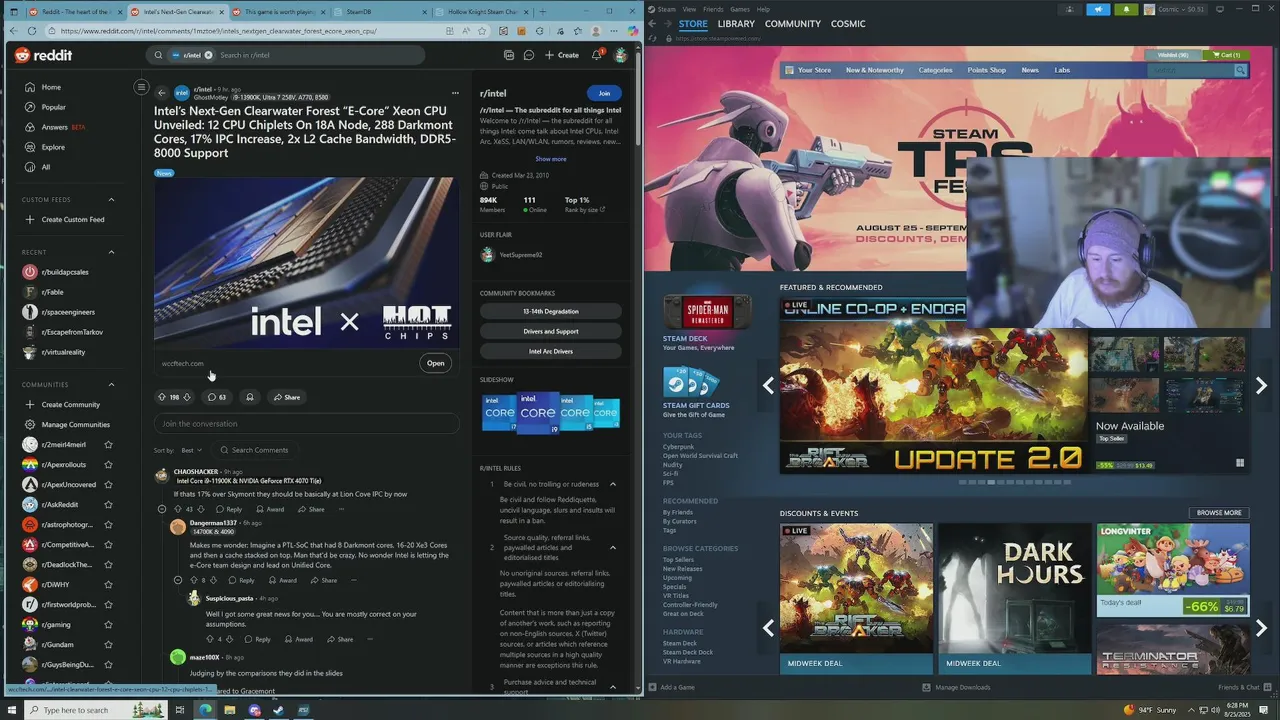Downvote the Intel Clearwater Forest post
This screenshot has height=720, width=1280.
186,397
